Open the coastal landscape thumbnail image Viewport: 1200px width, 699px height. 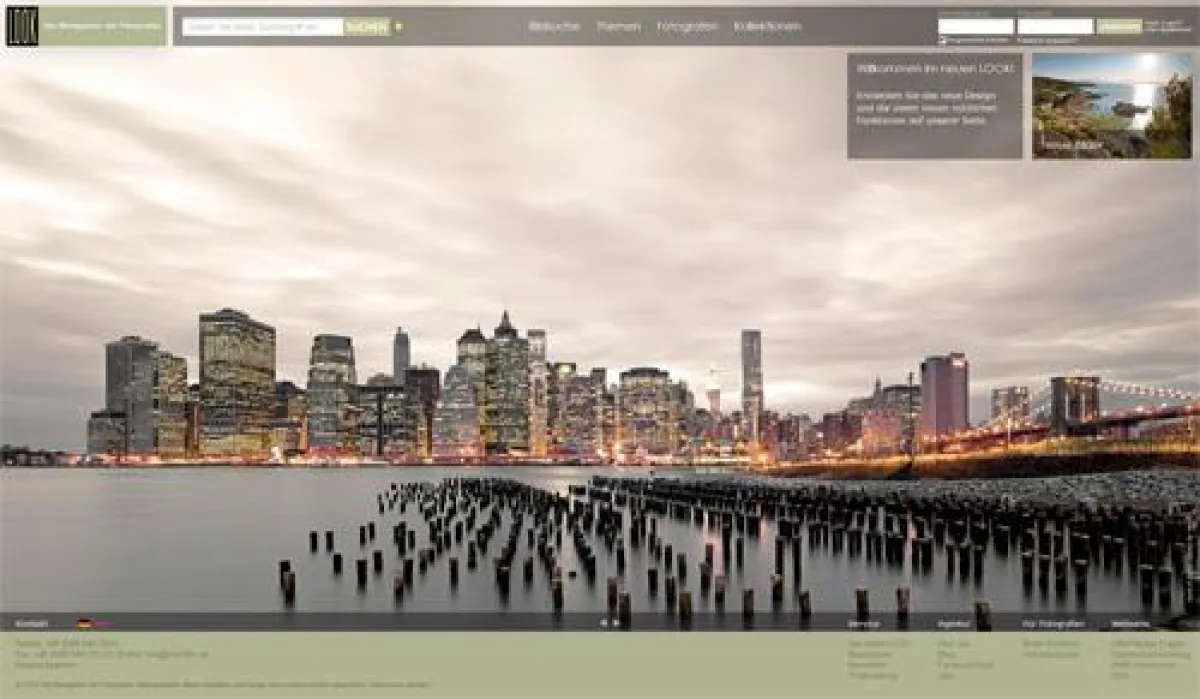(1111, 105)
